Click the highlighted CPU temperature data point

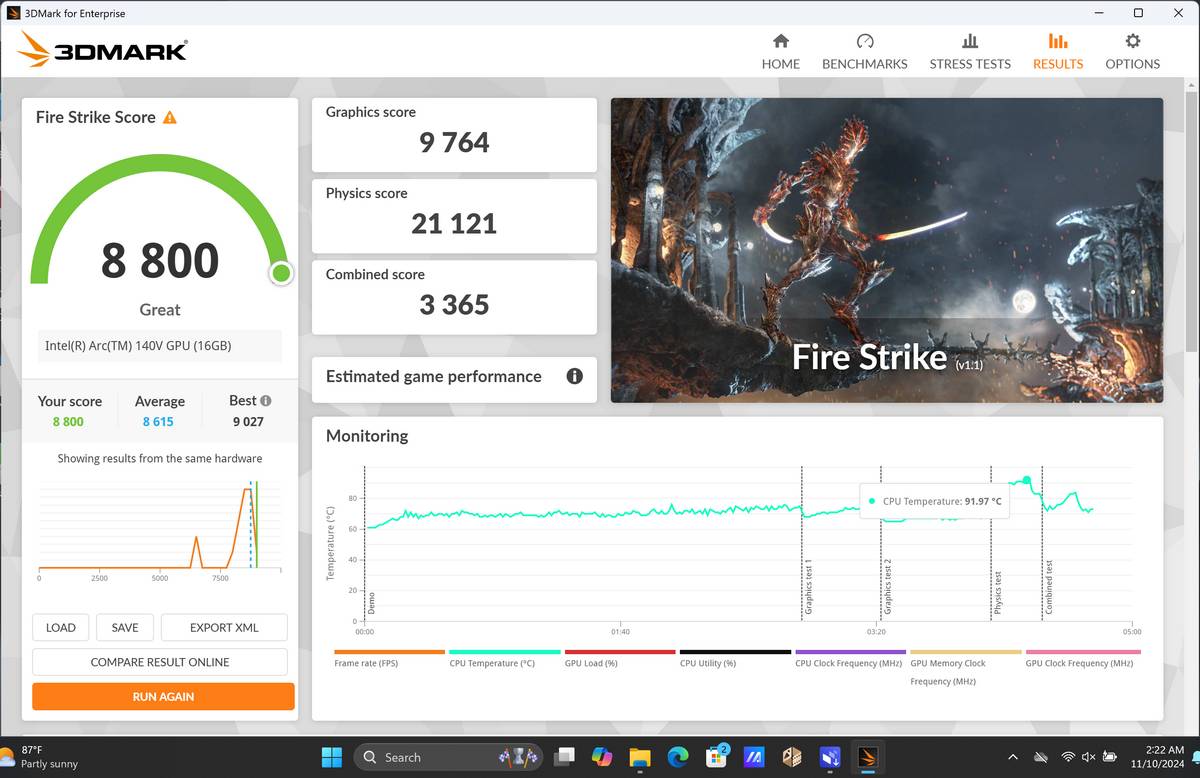[x=1026, y=480]
